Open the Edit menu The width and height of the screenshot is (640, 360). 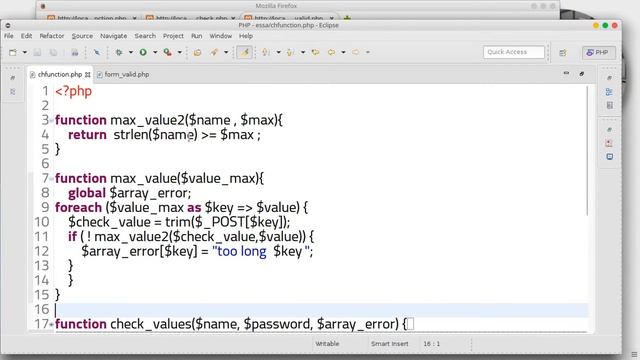[x=27, y=36]
